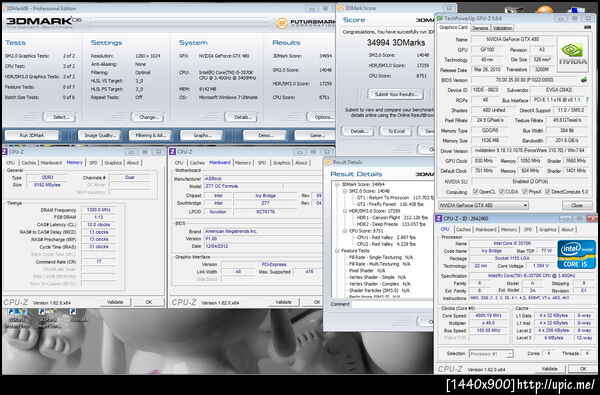This screenshot has width=600, height=395.
Task: Click the GPU-Z window title icon
Action: (440, 18)
